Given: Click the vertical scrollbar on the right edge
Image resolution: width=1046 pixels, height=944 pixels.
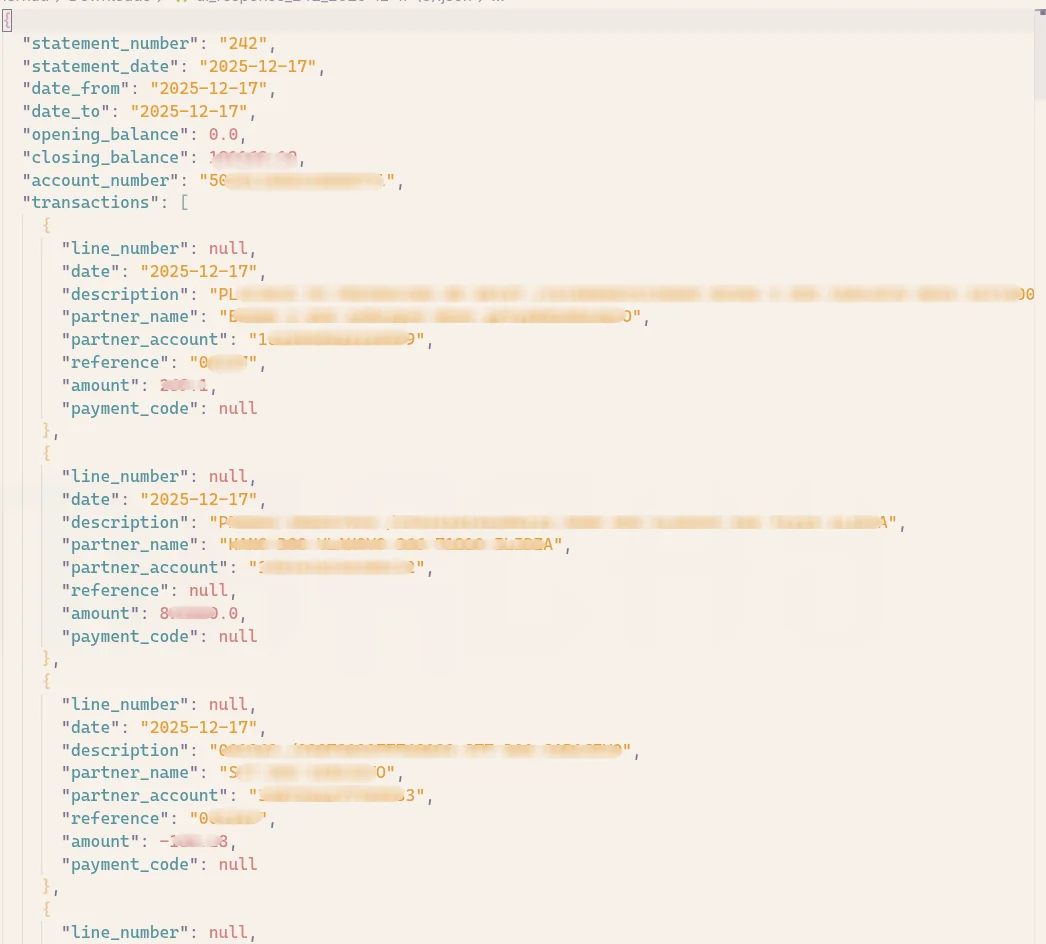Looking at the screenshot, I should point(1042,400).
